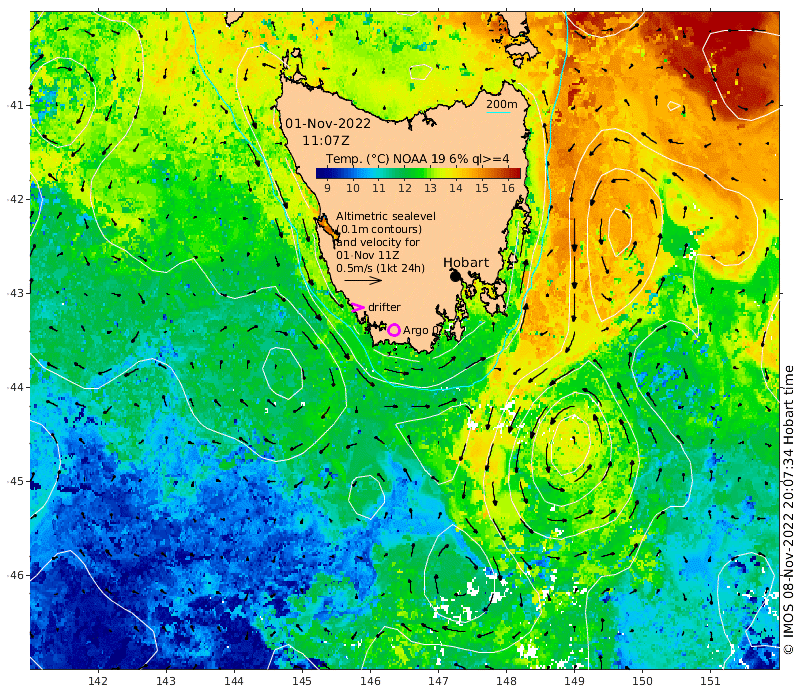This screenshot has height=700, width=800.
Task: Click colorbar tick value 15
Action: tap(482, 188)
